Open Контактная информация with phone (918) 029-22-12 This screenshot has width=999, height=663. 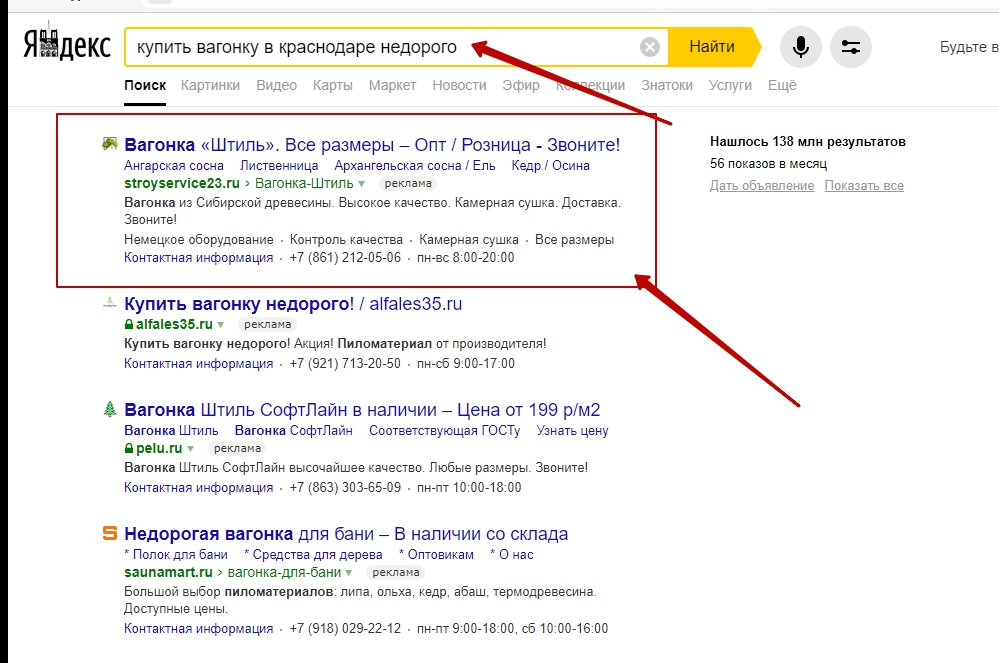pyautogui.click(x=199, y=629)
